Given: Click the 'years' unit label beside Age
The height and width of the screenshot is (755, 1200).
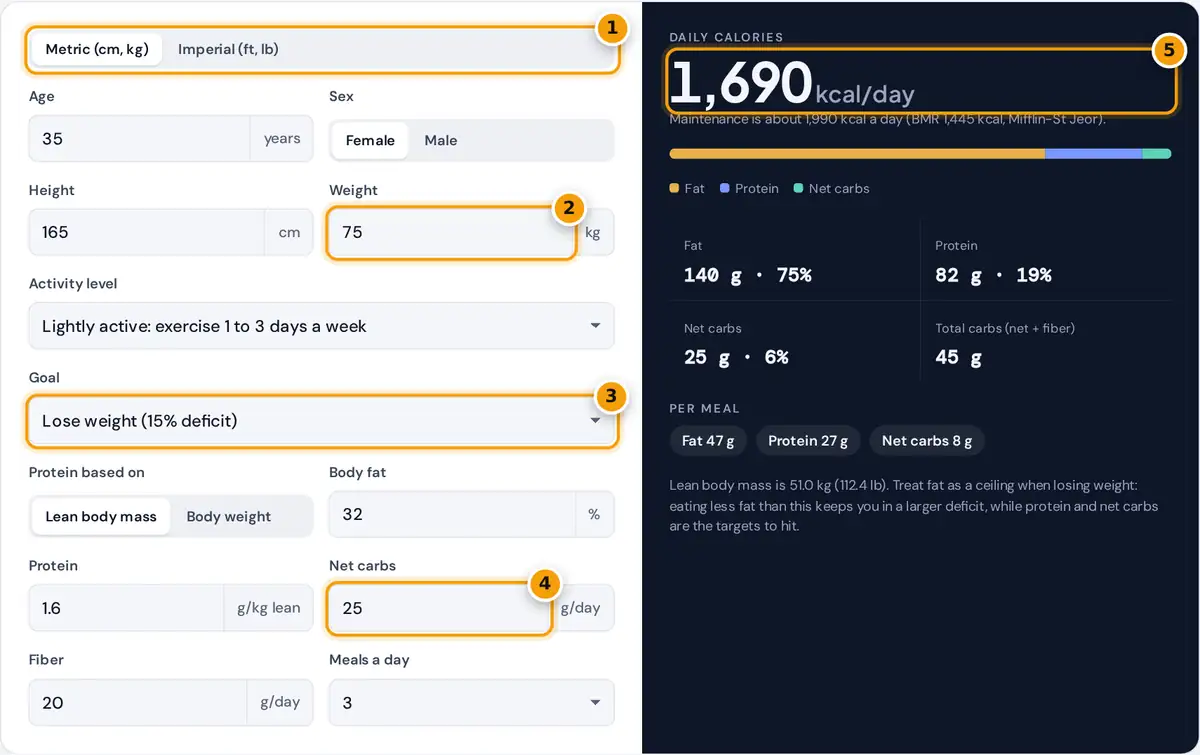Looking at the screenshot, I should pyautogui.click(x=282, y=139).
